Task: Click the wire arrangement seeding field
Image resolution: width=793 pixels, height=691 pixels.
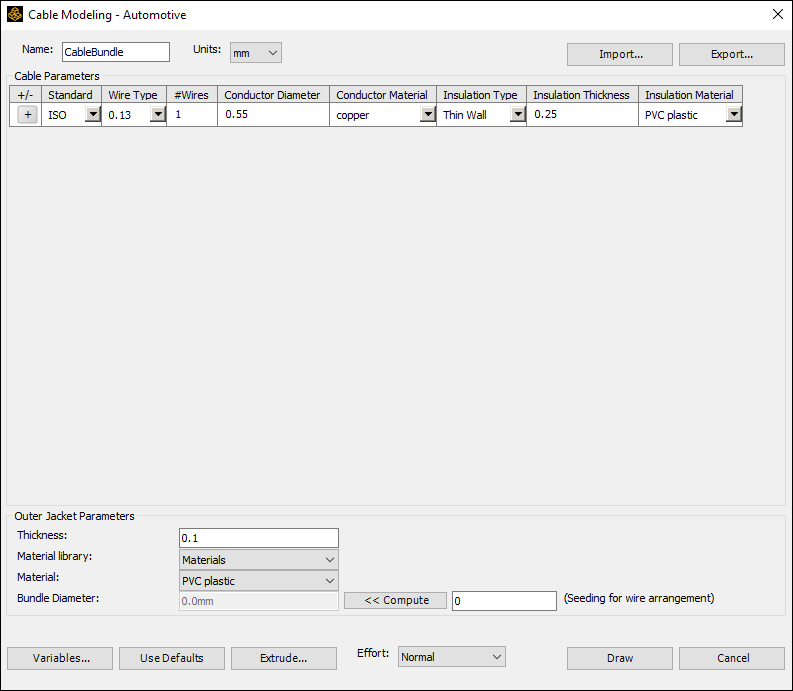Action: click(x=504, y=601)
